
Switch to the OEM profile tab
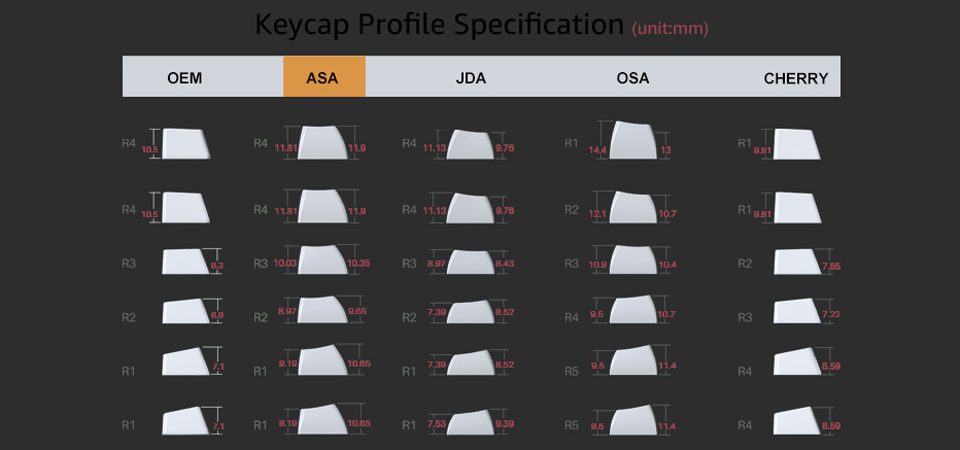(x=185, y=77)
